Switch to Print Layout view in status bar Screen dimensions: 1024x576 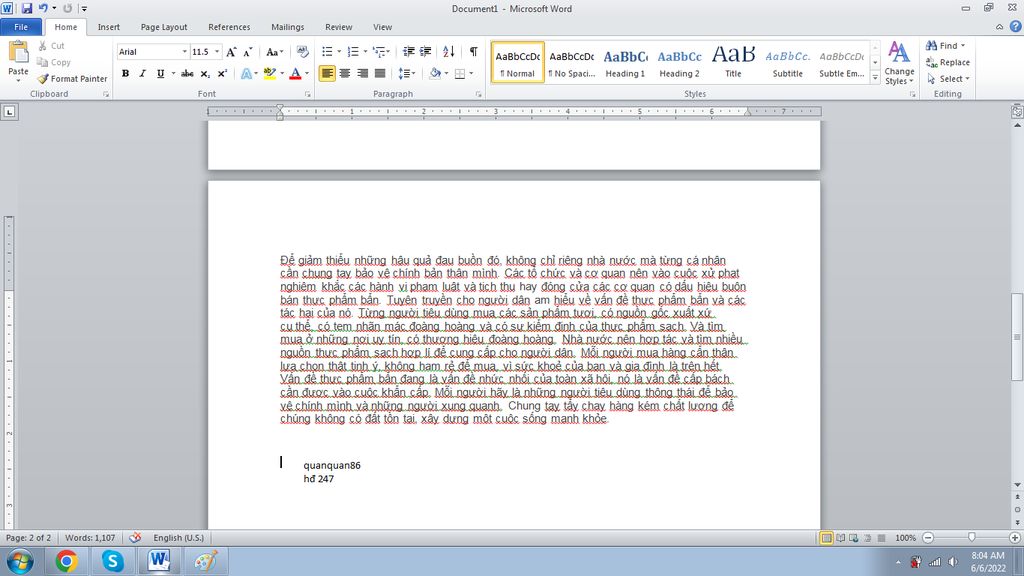click(x=826, y=538)
